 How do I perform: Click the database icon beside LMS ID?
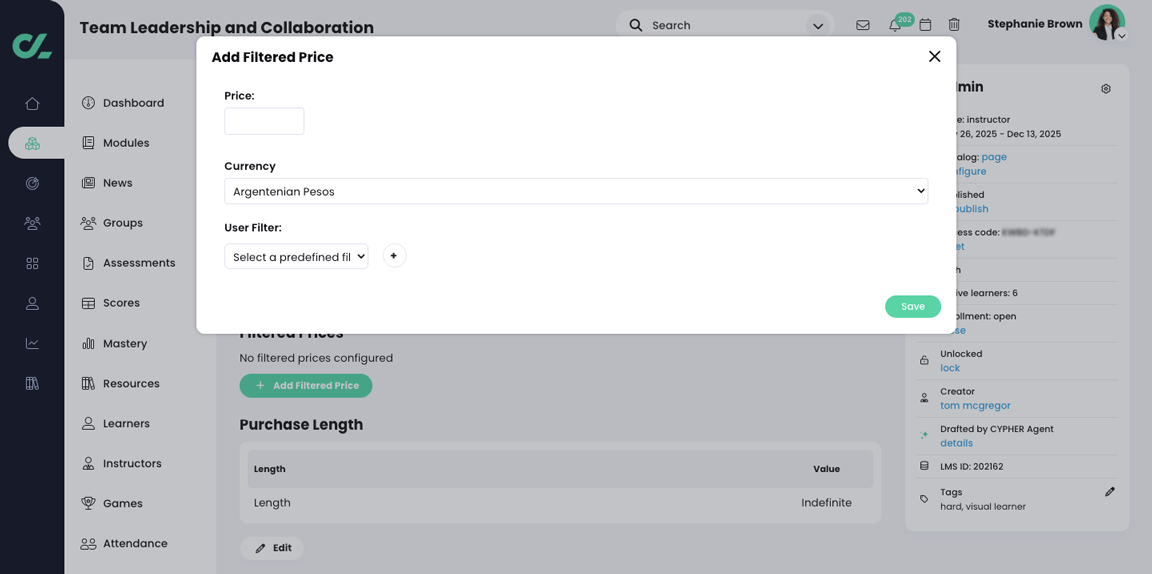tap(924, 466)
